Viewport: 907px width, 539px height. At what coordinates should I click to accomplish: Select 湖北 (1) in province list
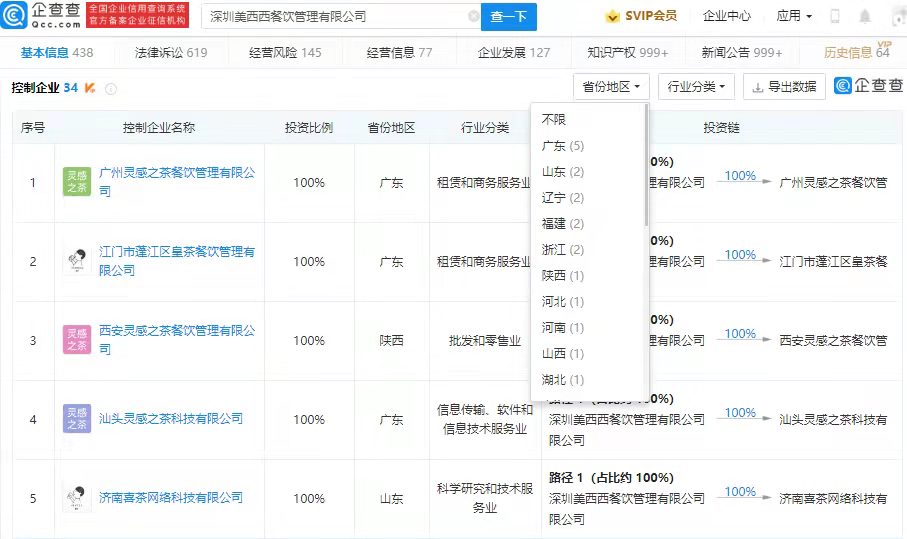pyautogui.click(x=587, y=380)
